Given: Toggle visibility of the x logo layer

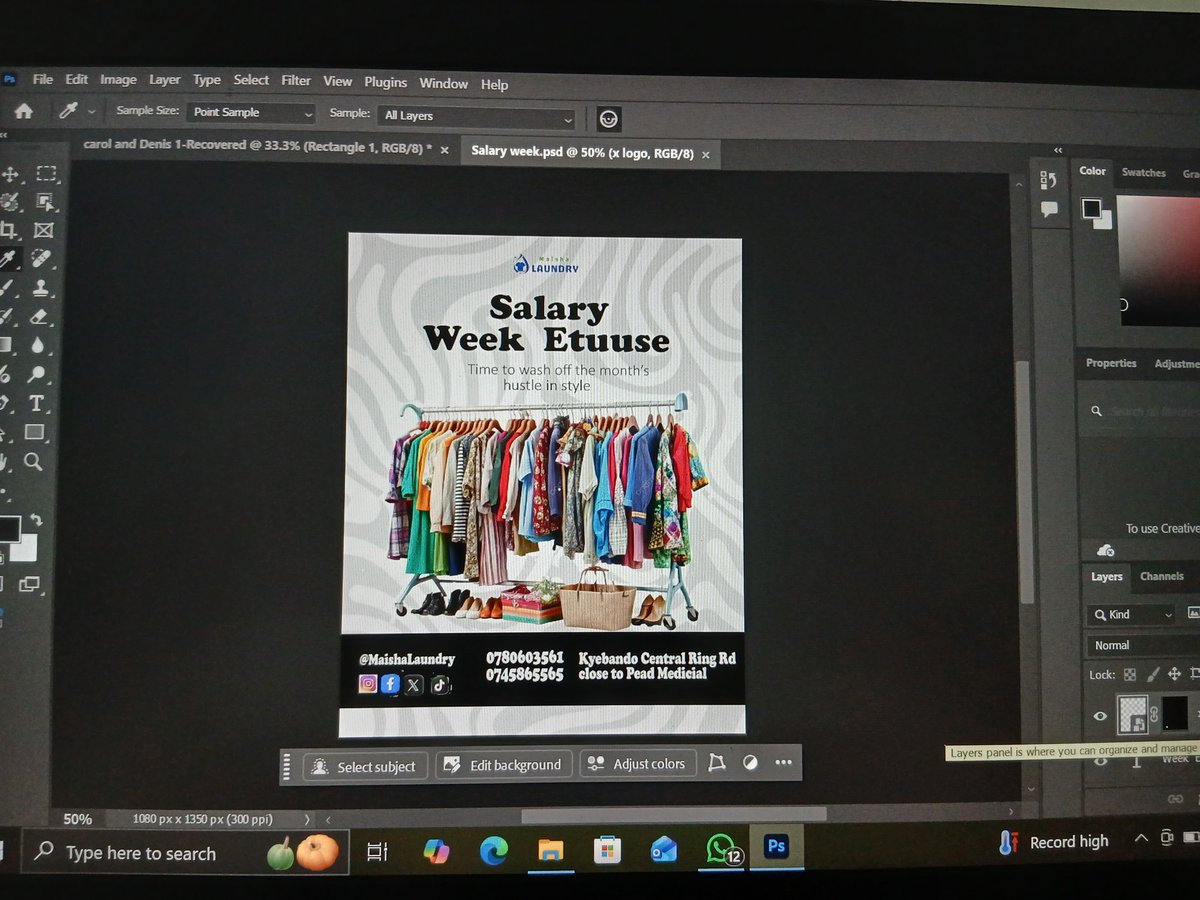Looking at the screenshot, I should pyautogui.click(x=1100, y=716).
